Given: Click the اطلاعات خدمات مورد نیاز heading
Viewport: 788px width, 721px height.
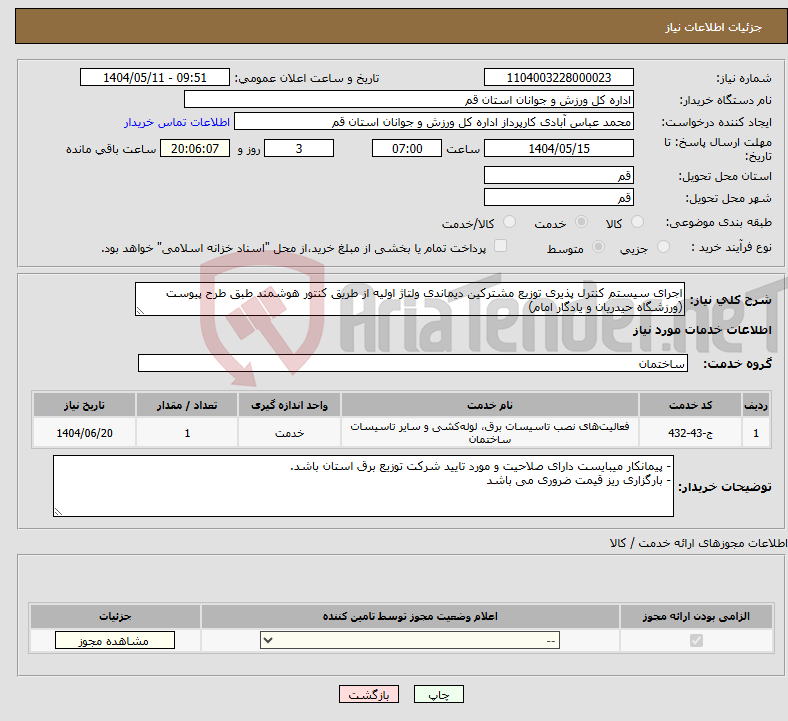Looking at the screenshot, I should pos(702,330).
